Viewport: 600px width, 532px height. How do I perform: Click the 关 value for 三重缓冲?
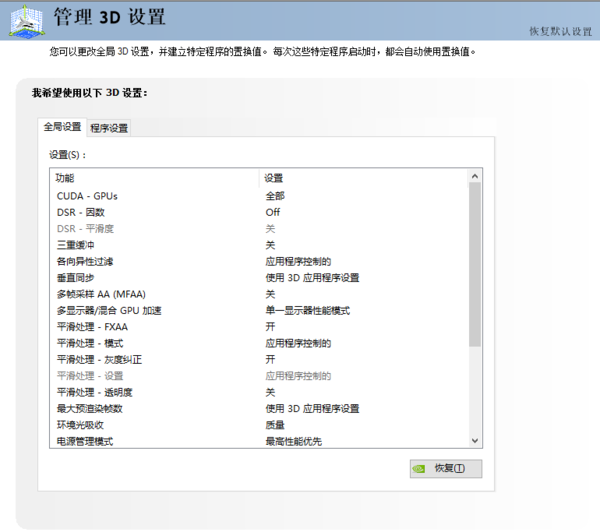(270, 245)
